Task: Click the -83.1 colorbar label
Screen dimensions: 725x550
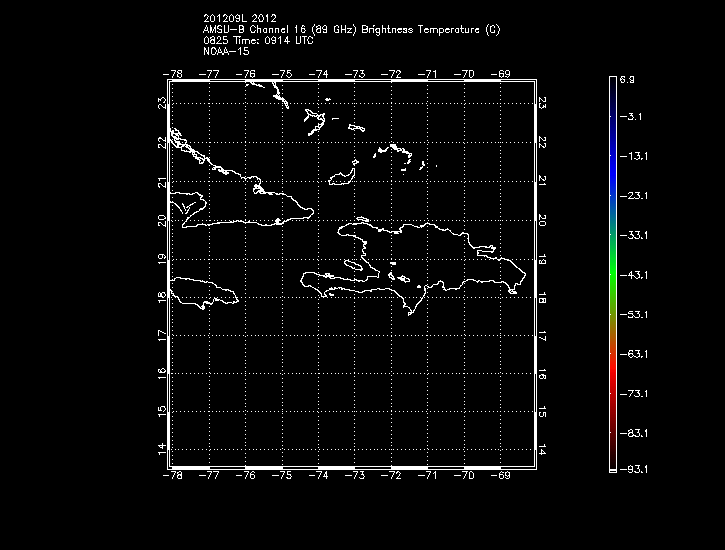Action: pyautogui.click(x=633, y=434)
